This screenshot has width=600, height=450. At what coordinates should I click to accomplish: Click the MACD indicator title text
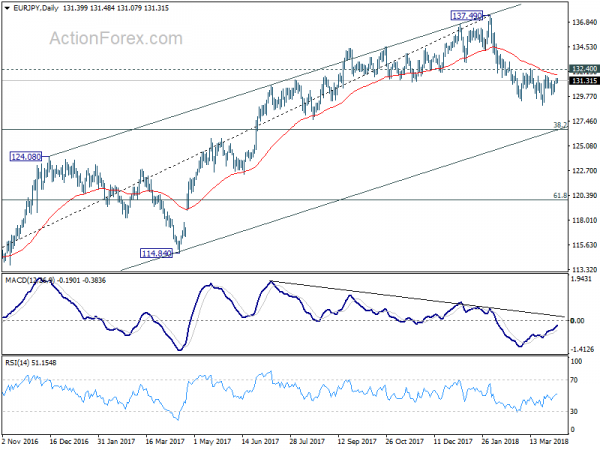55,280
